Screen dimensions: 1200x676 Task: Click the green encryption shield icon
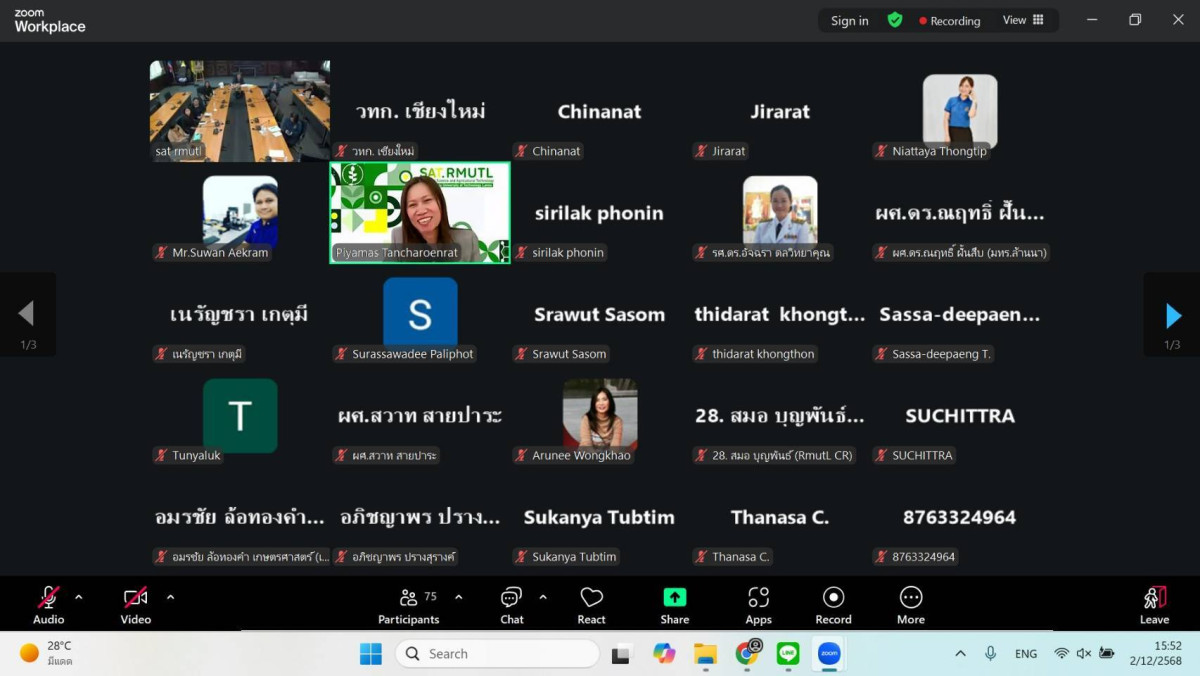click(x=895, y=20)
